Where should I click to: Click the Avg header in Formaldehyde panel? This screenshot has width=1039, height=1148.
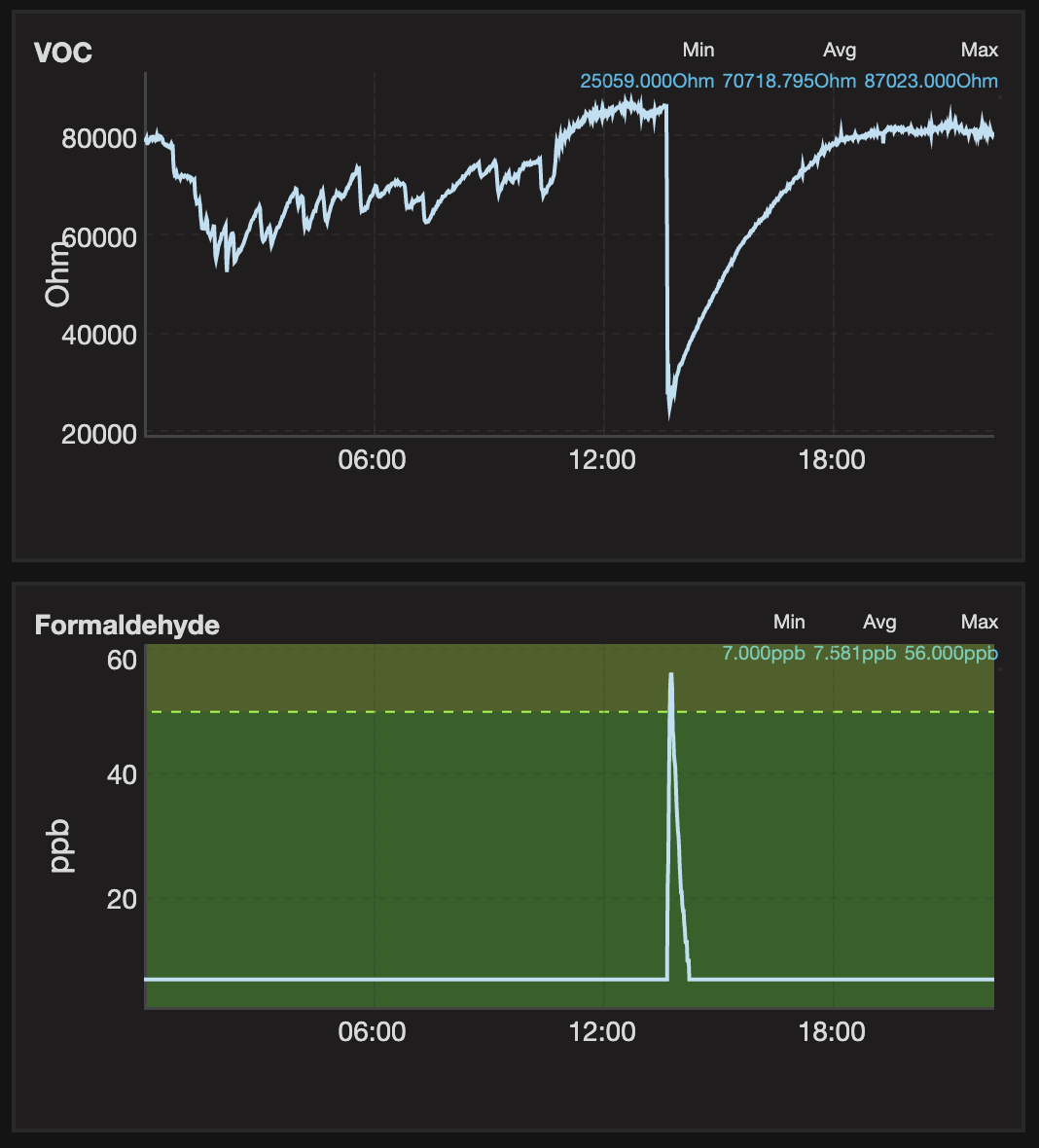[x=879, y=622]
